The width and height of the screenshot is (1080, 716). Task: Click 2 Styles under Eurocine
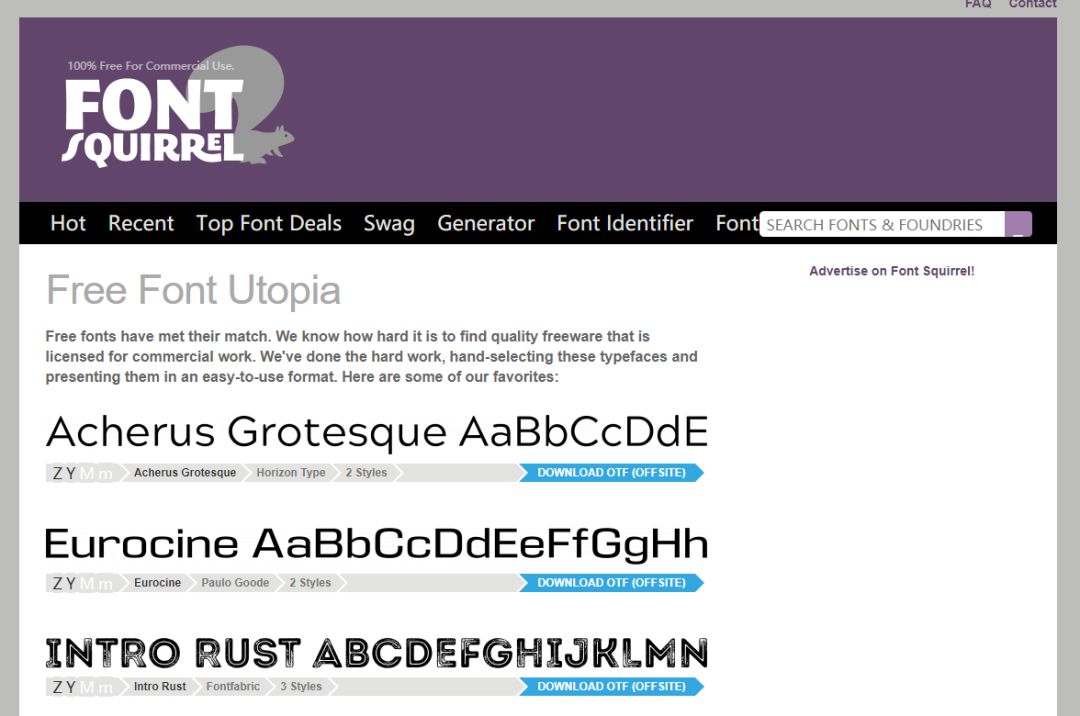pyautogui.click(x=310, y=583)
